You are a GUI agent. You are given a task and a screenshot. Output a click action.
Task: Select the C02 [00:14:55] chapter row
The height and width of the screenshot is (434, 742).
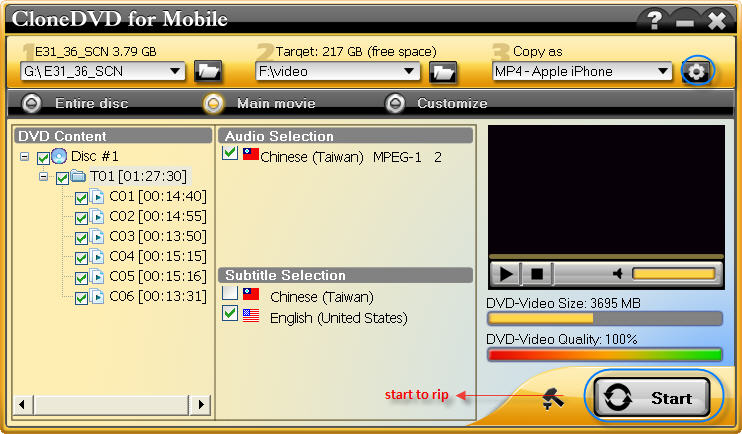point(158,216)
